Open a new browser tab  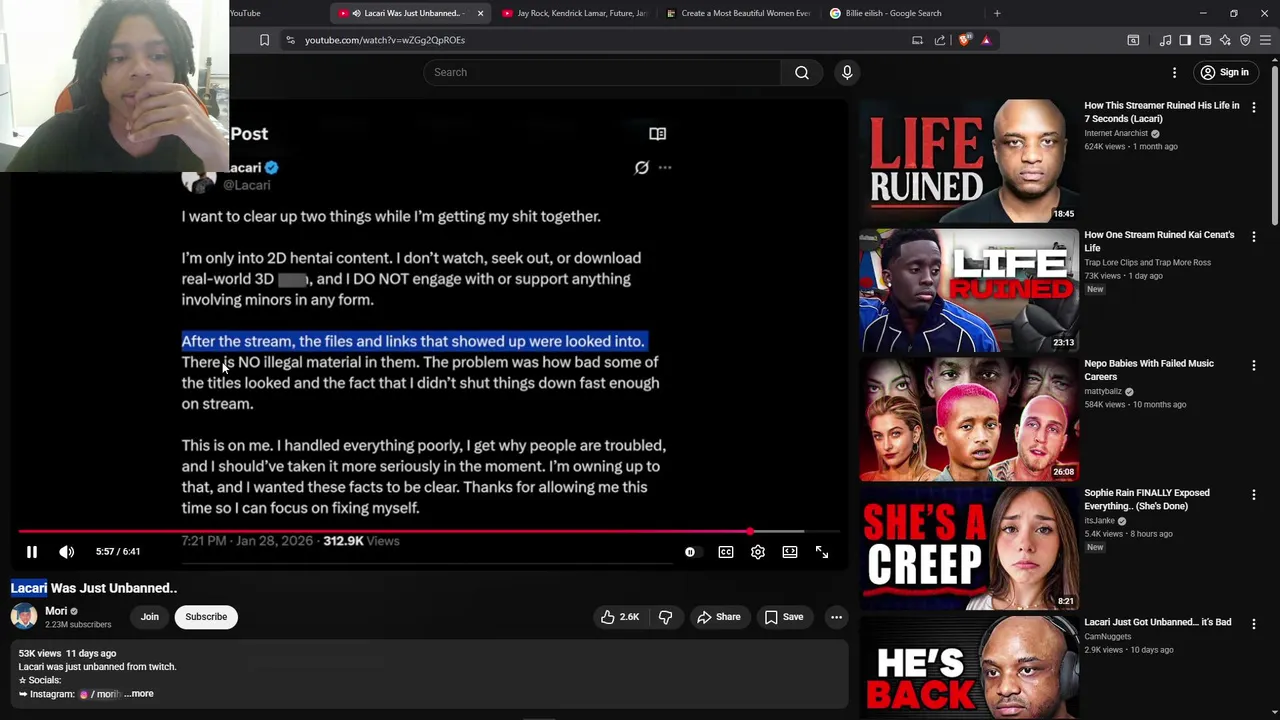[x=997, y=13]
